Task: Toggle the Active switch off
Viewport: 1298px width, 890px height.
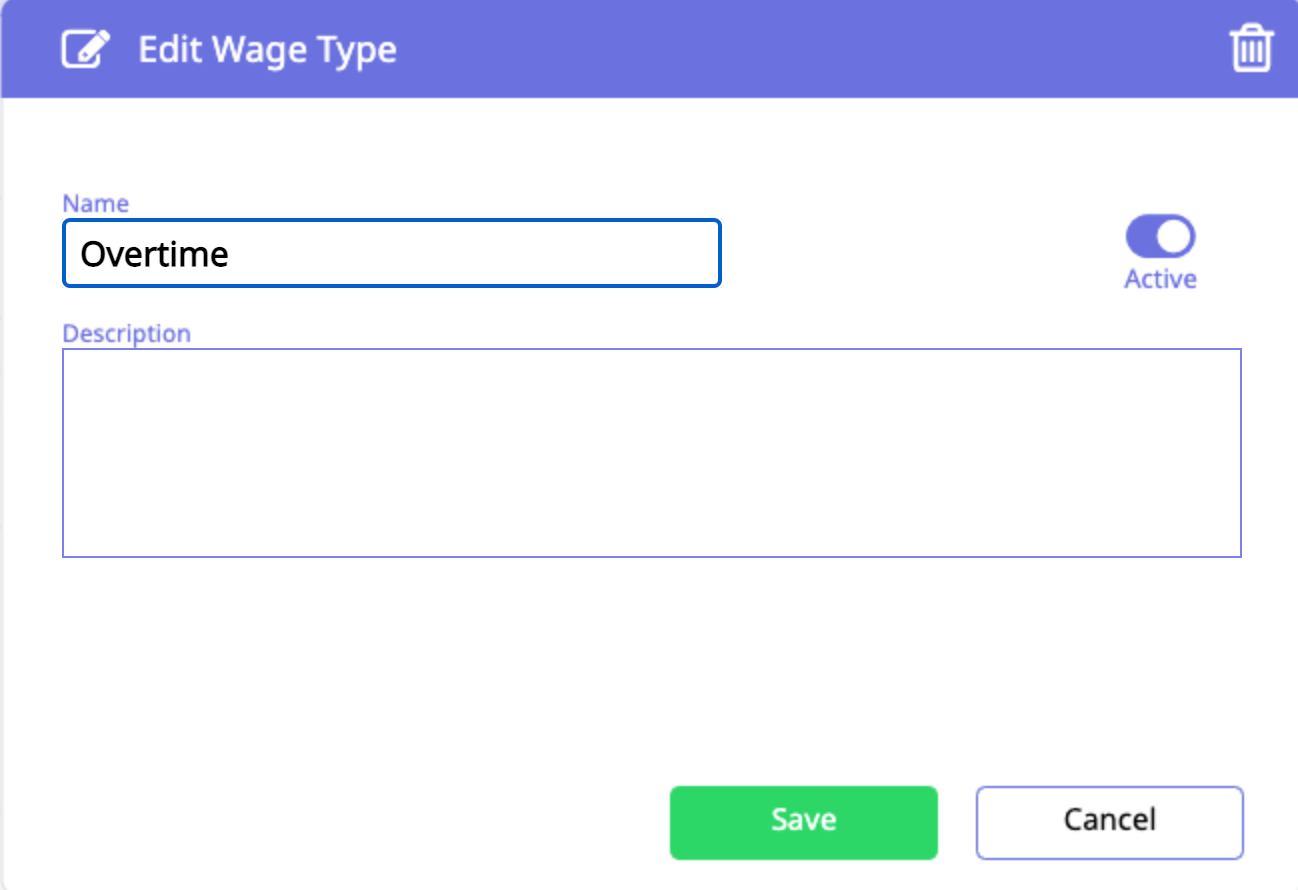Action: click(1160, 238)
